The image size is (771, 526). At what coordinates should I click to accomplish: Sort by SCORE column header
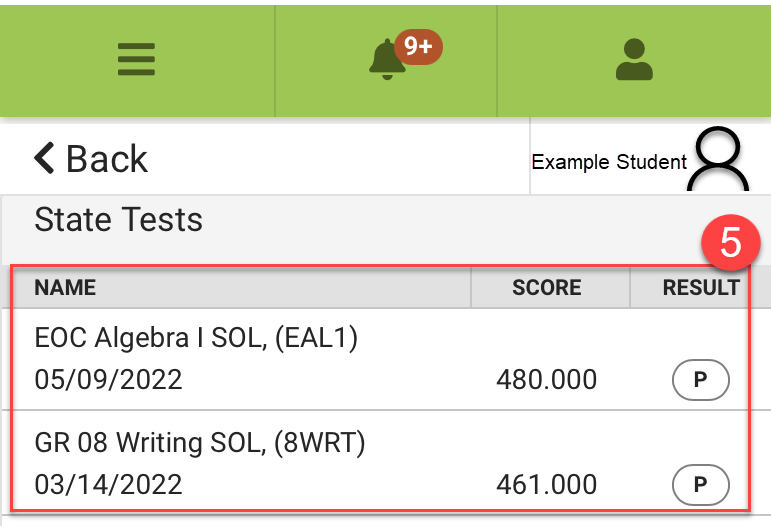click(547, 288)
